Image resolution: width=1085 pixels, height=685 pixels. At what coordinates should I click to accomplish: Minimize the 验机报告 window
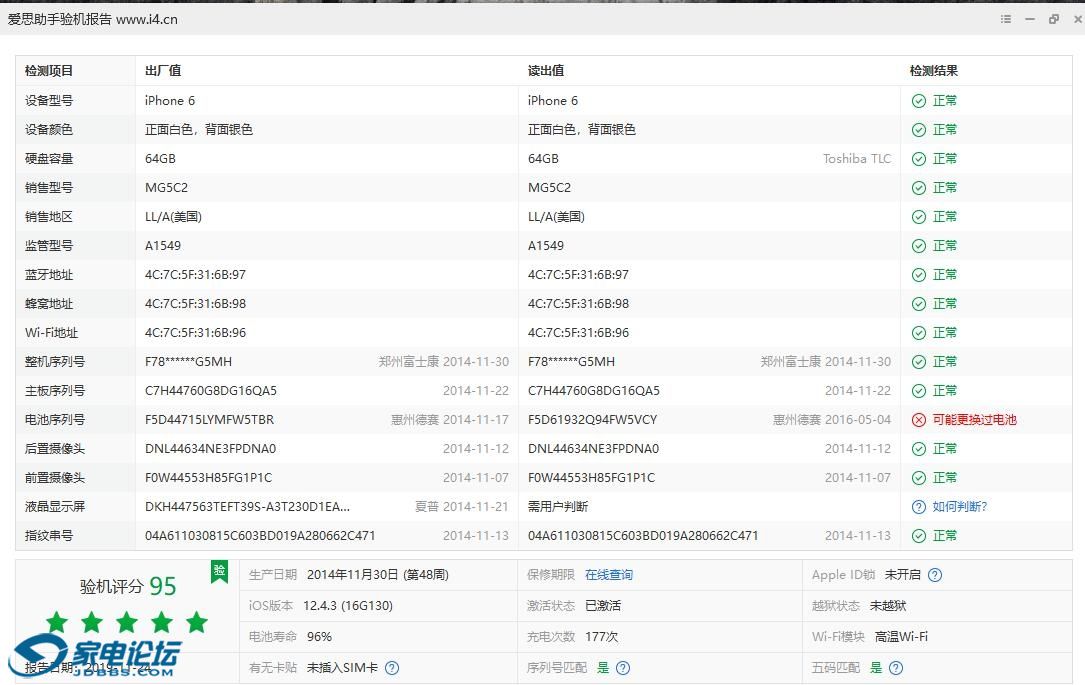[x=1030, y=19]
